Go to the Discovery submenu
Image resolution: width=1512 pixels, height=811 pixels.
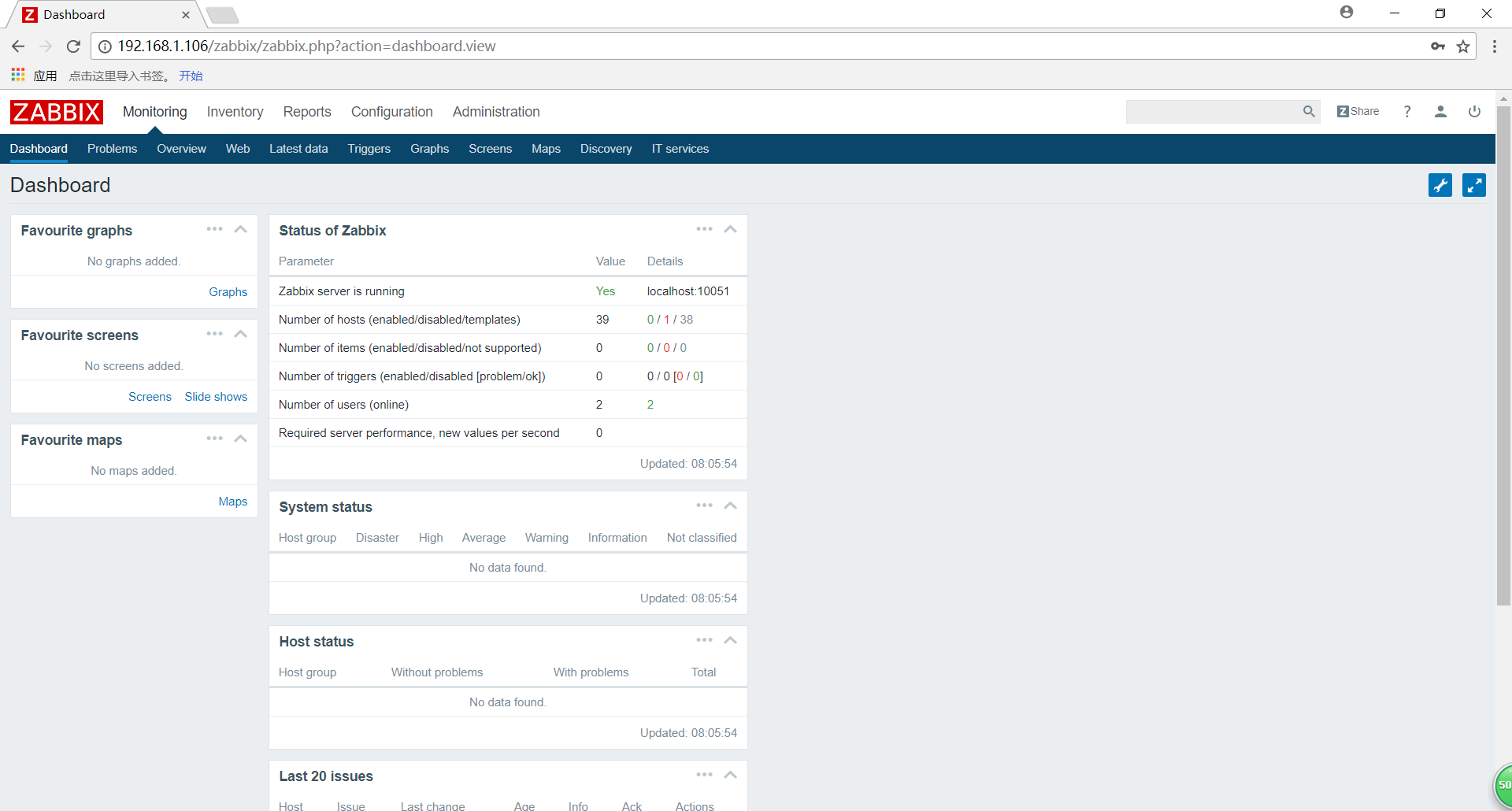(x=606, y=149)
